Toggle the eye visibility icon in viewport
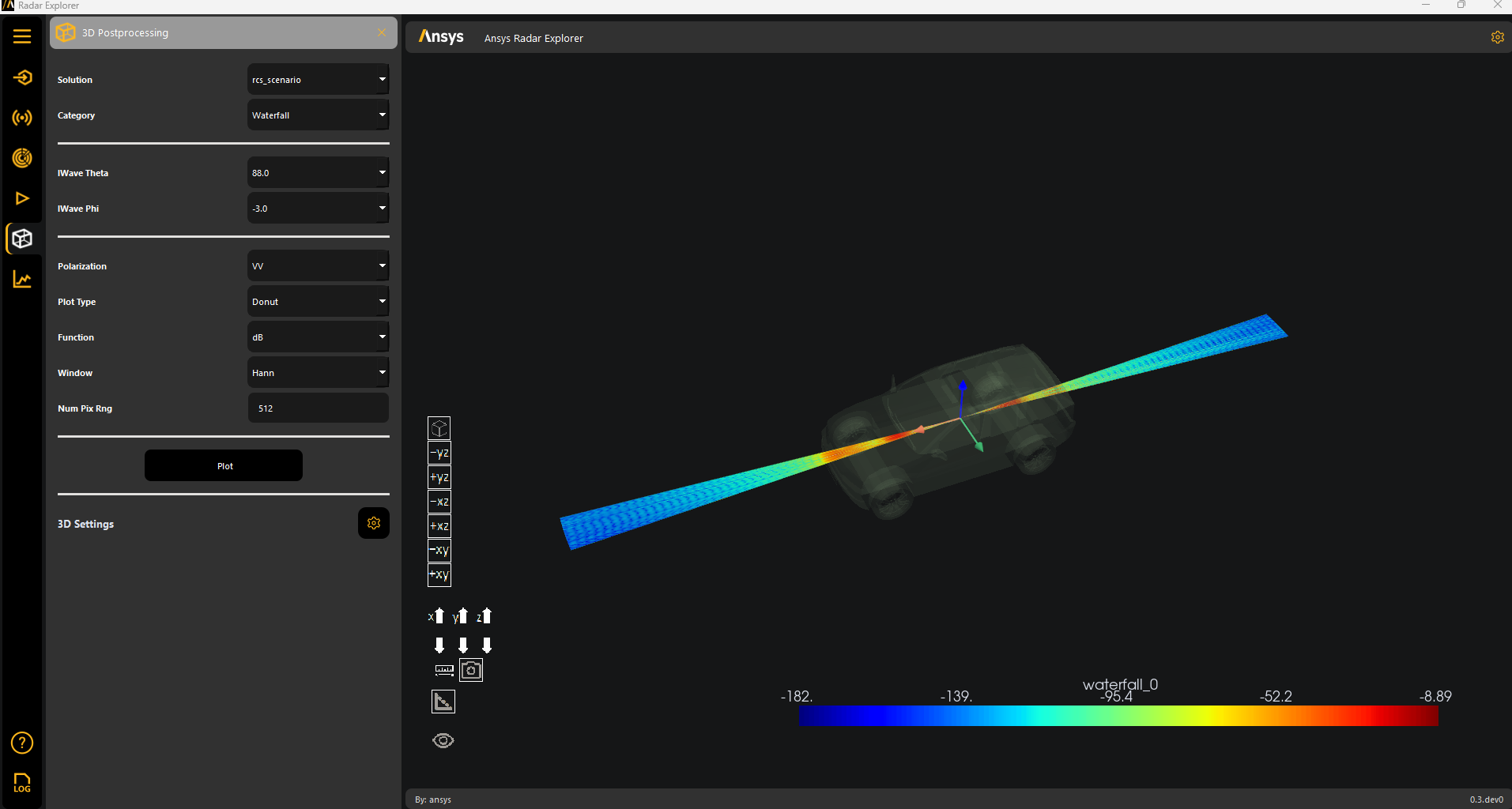The width and height of the screenshot is (1512, 809). point(443,740)
